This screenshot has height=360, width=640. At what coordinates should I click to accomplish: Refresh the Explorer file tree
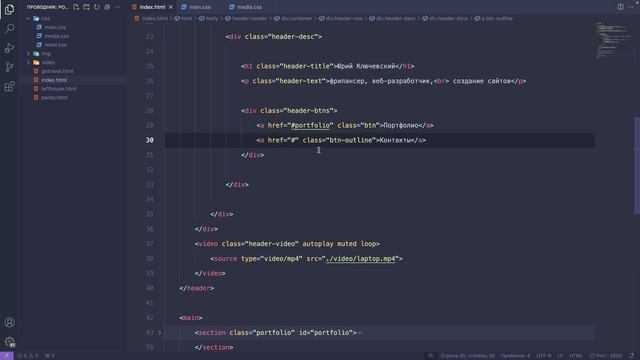pyautogui.click(x=97, y=7)
